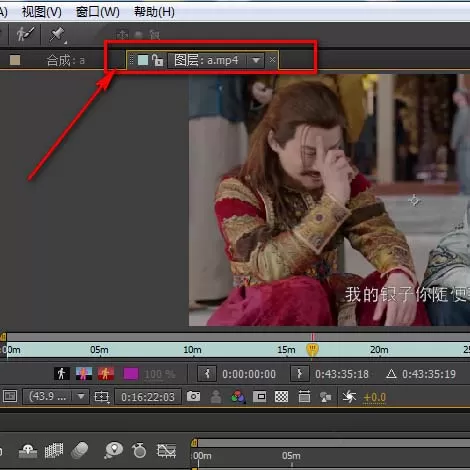470x470 pixels.
Task: Open the 窗口(W) menu
Action: point(98,12)
